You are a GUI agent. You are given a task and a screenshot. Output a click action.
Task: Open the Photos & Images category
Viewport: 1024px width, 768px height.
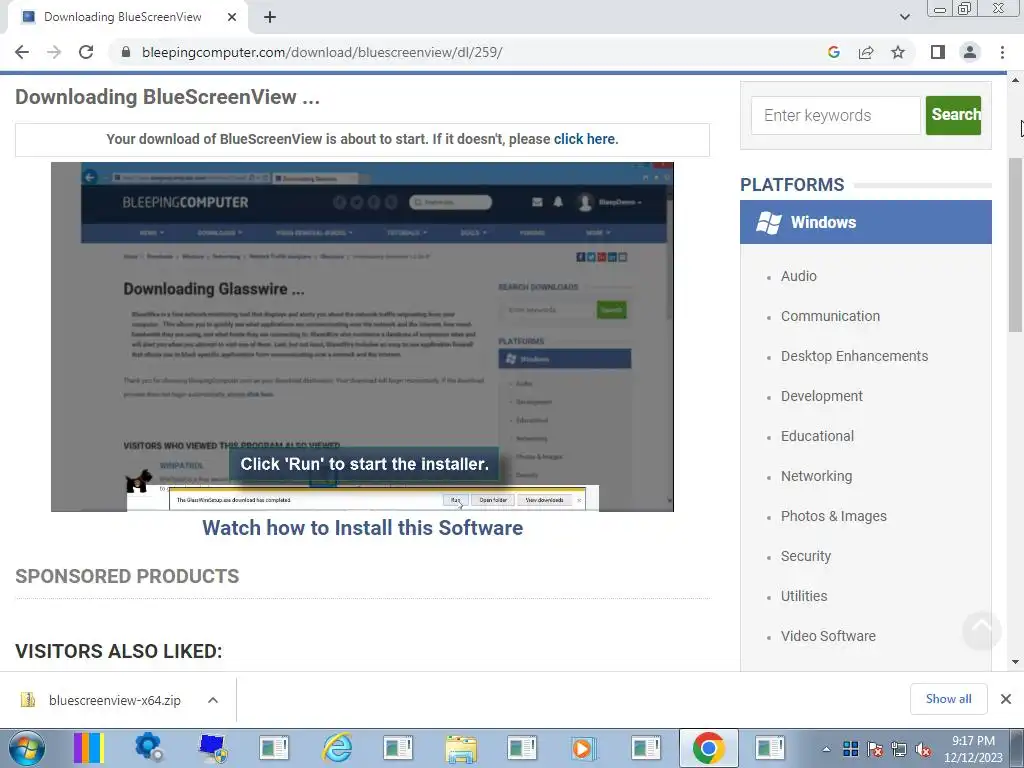tap(833, 516)
